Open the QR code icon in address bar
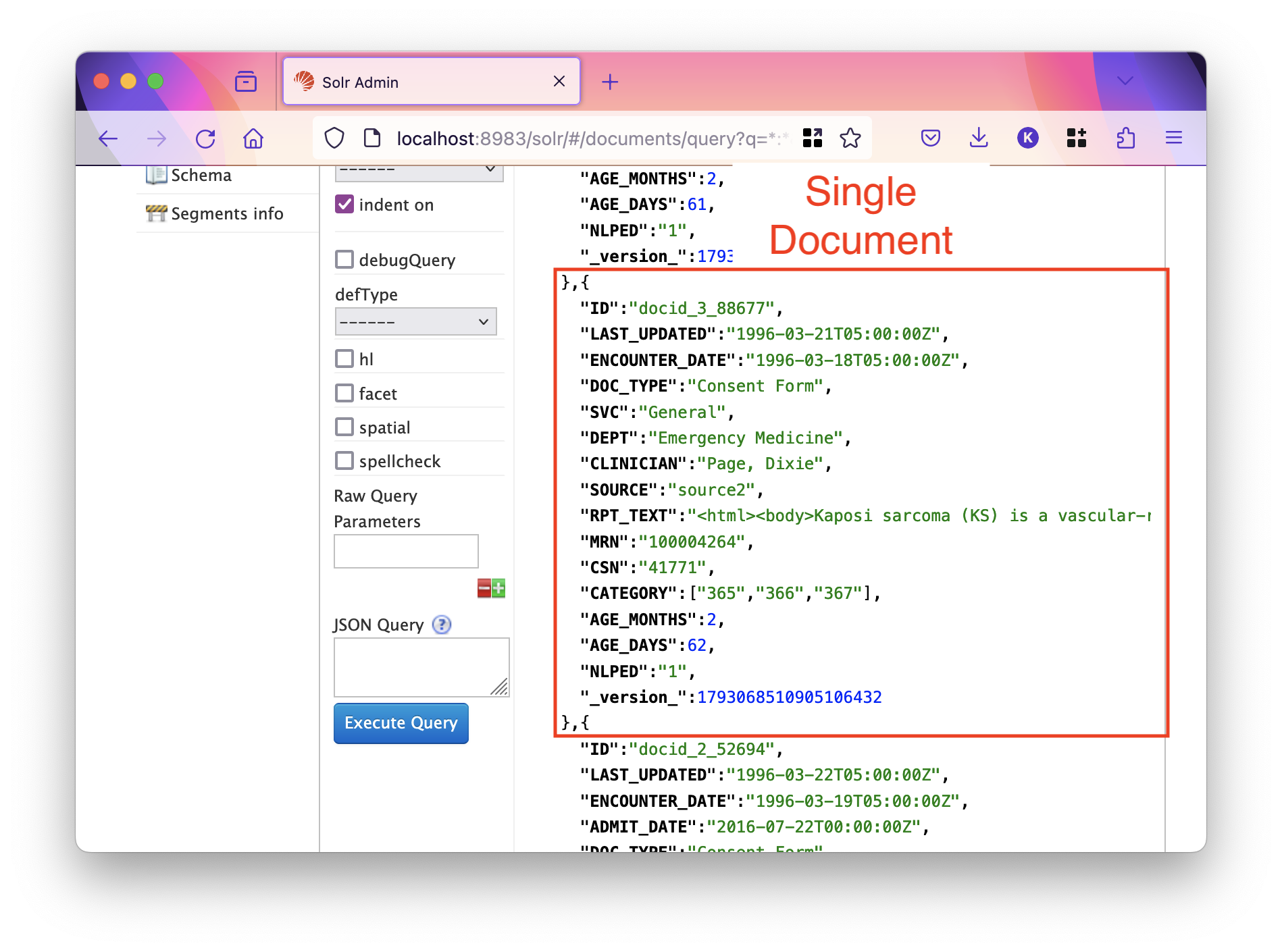 [813, 138]
